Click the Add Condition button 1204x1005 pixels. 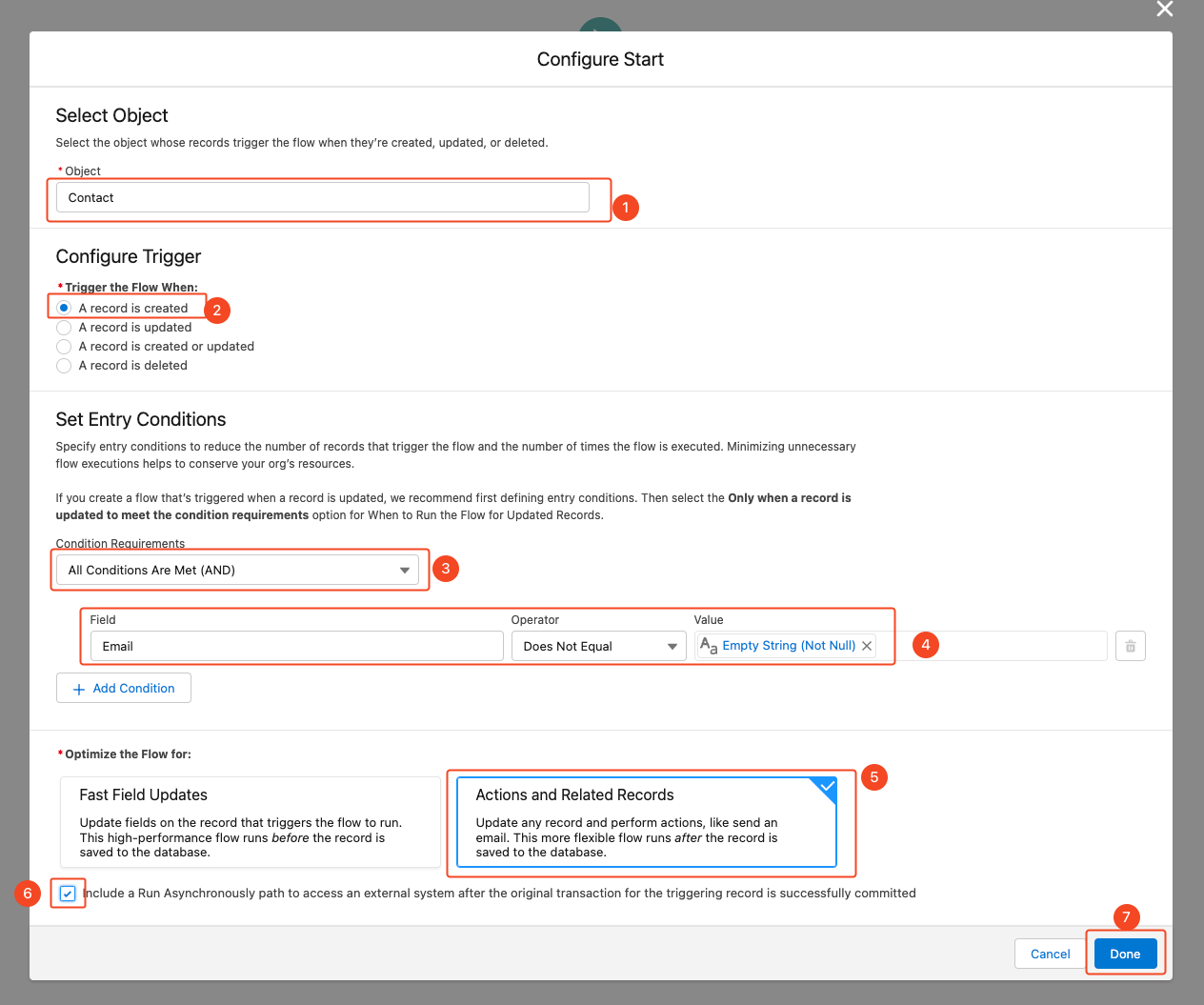point(124,688)
